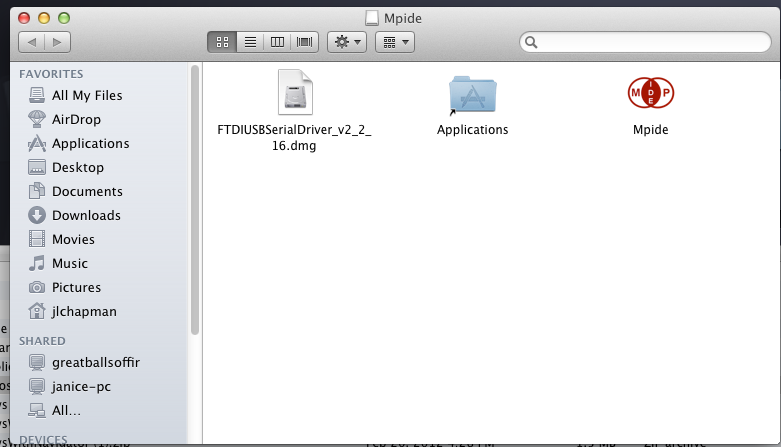This screenshot has height=447, width=781.
Task: Click the computer icon beside greatballsoffir
Action: (x=36, y=362)
